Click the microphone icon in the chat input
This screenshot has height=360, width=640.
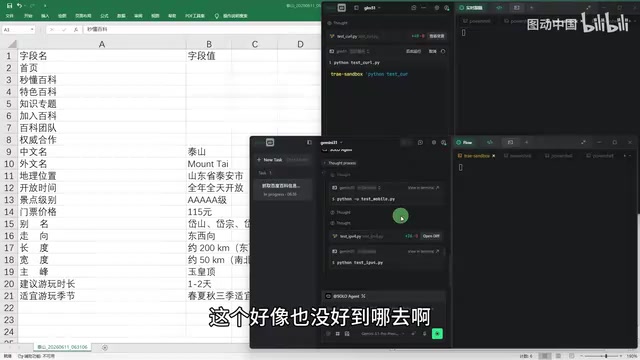[424, 333]
